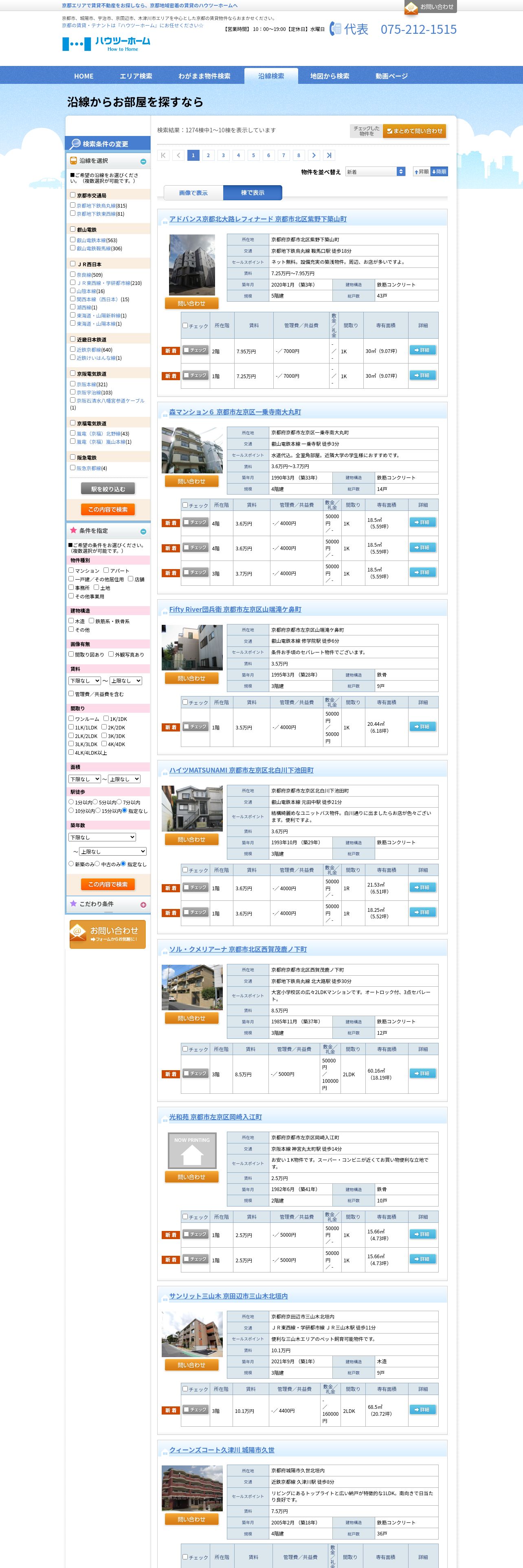Image resolution: width=523 pixels, height=1568 pixels.
Task: Click magnifier icon in 検索条件の変更 header
Action: pos(75,144)
